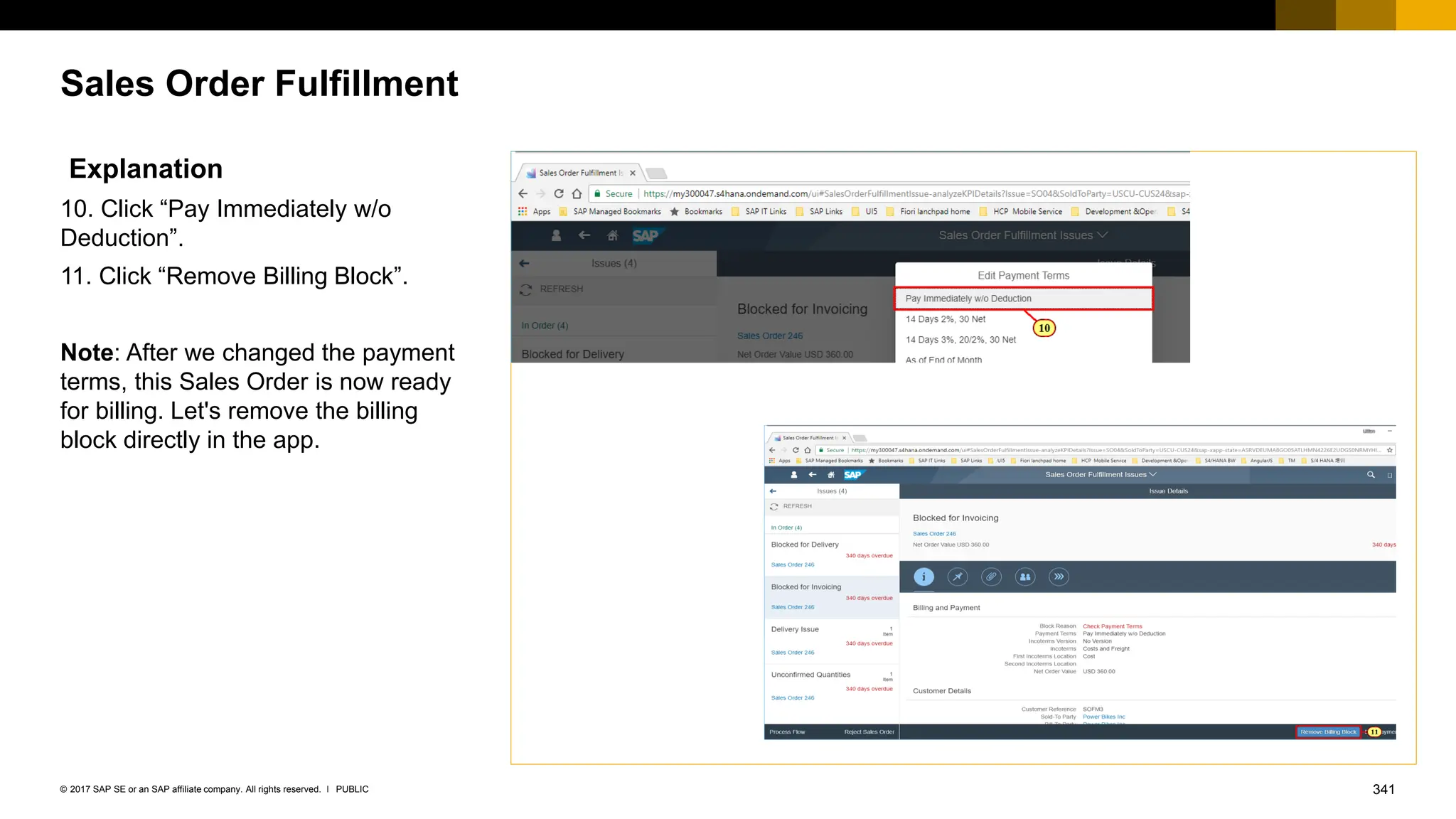Open the contacts people icon tab
The height and width of the screenshot is (819, 1456).
click(x=1025, y=577)
